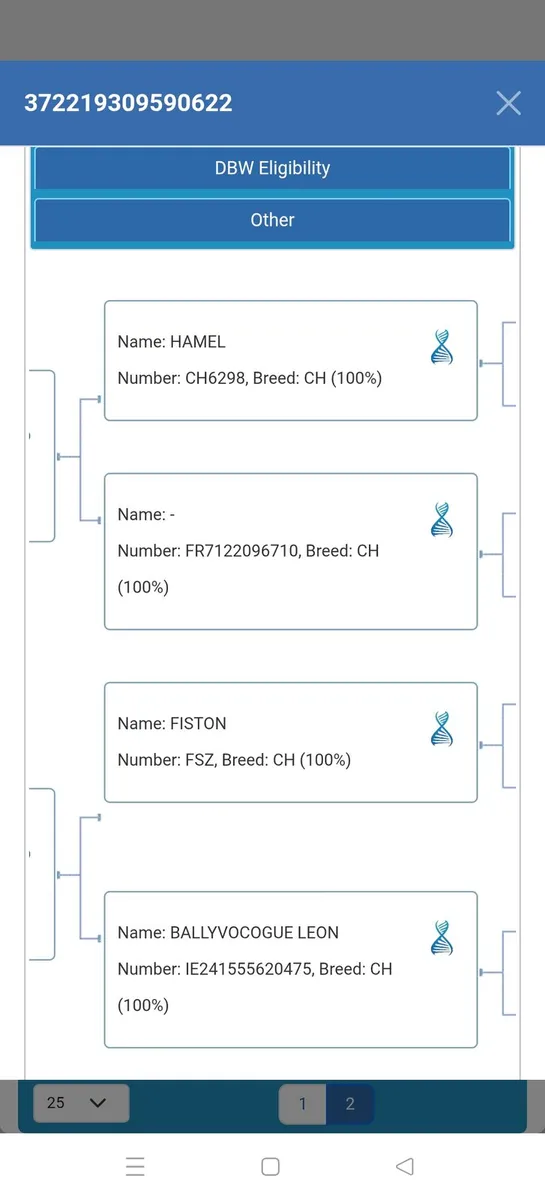This screenshot has height=1200, width=545.
Task: Tap the Android home square icon
Action: point(270,1166)
